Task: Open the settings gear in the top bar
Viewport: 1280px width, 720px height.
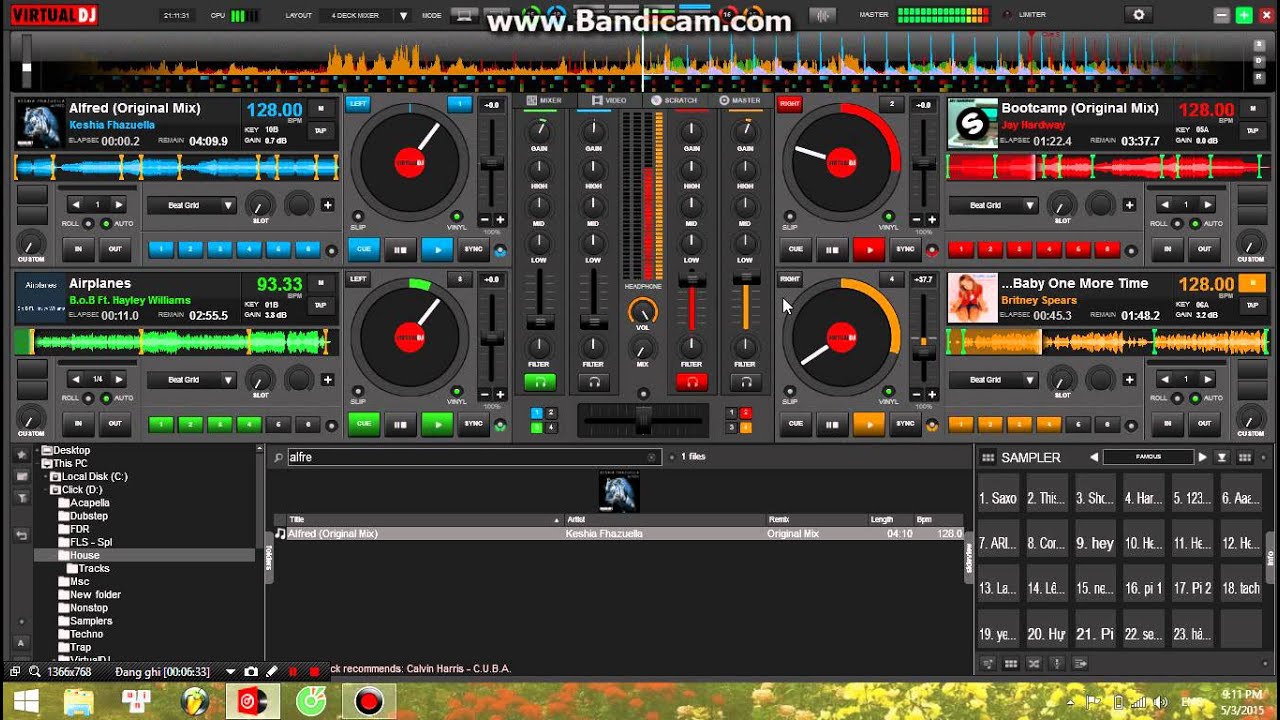Action: [x=1138, y=15]
